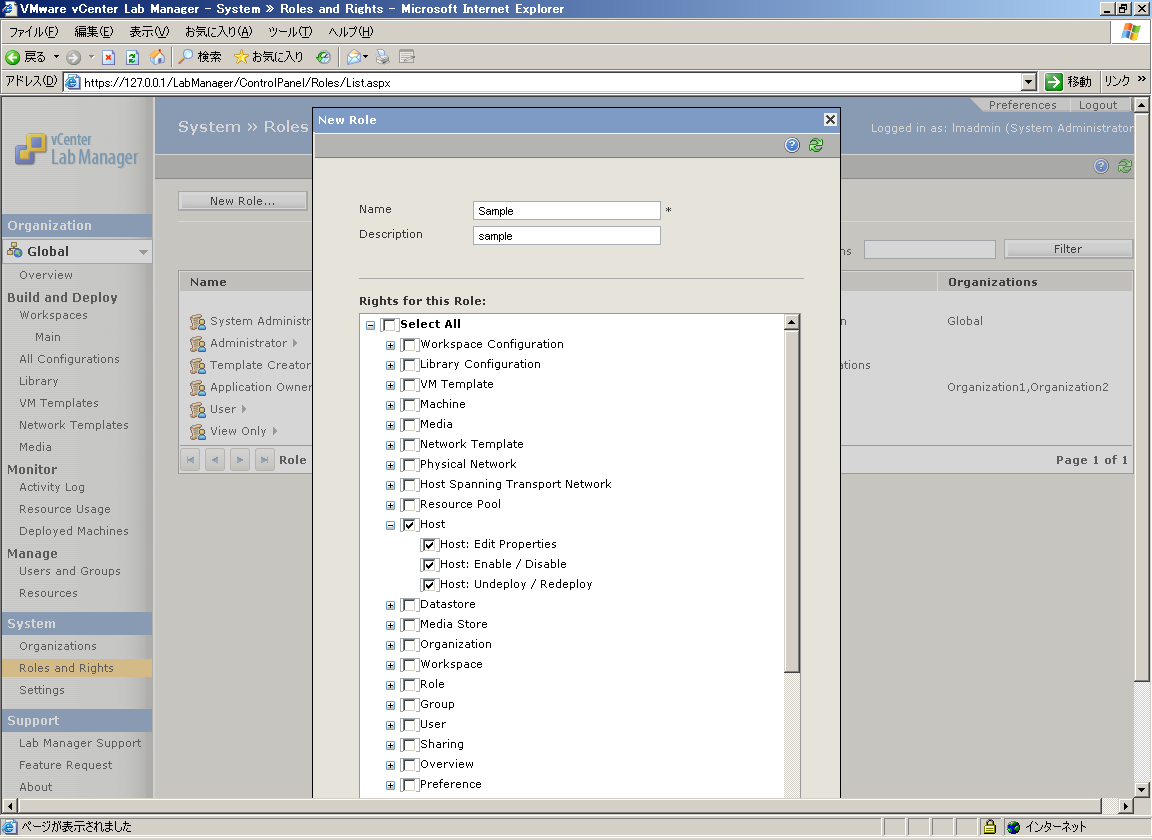The image size is (1152, 840).
Task: Uncheck Host: Edit Properties checkbox
Action: pos(429,545)
